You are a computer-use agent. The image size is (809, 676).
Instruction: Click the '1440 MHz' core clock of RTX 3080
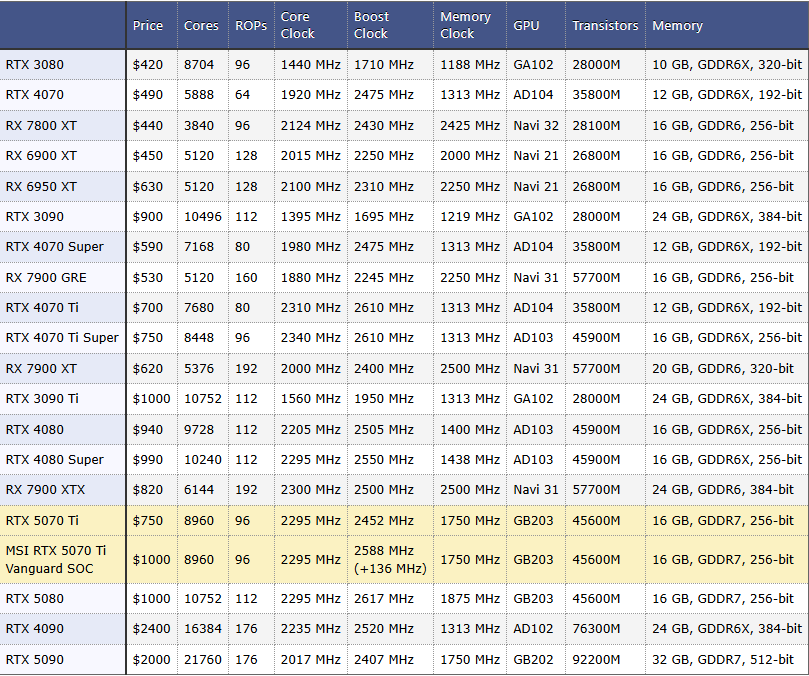tap(311, 65)
